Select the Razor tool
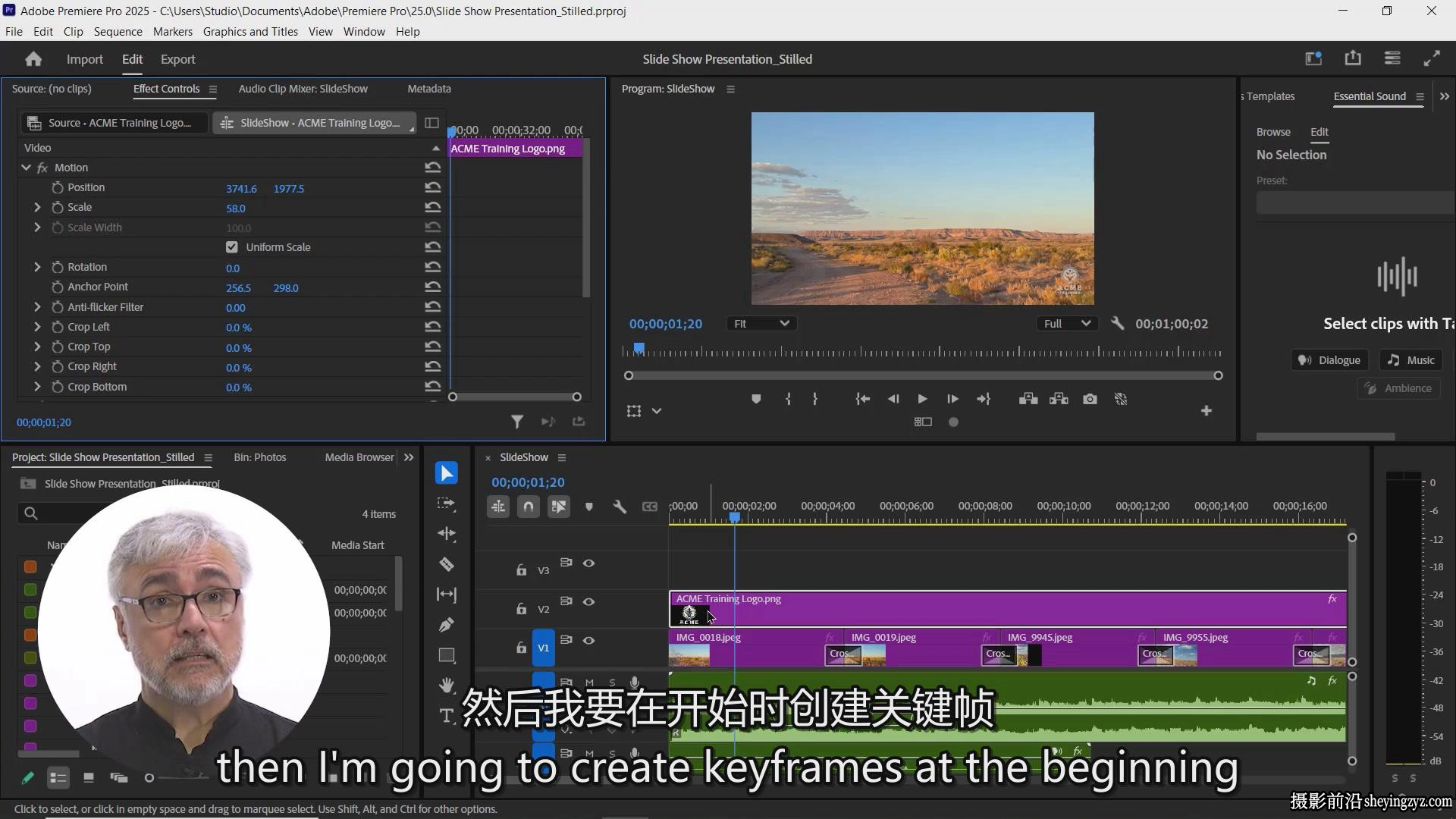Viewport: 1456px width, 819px height. pos(447,564)
